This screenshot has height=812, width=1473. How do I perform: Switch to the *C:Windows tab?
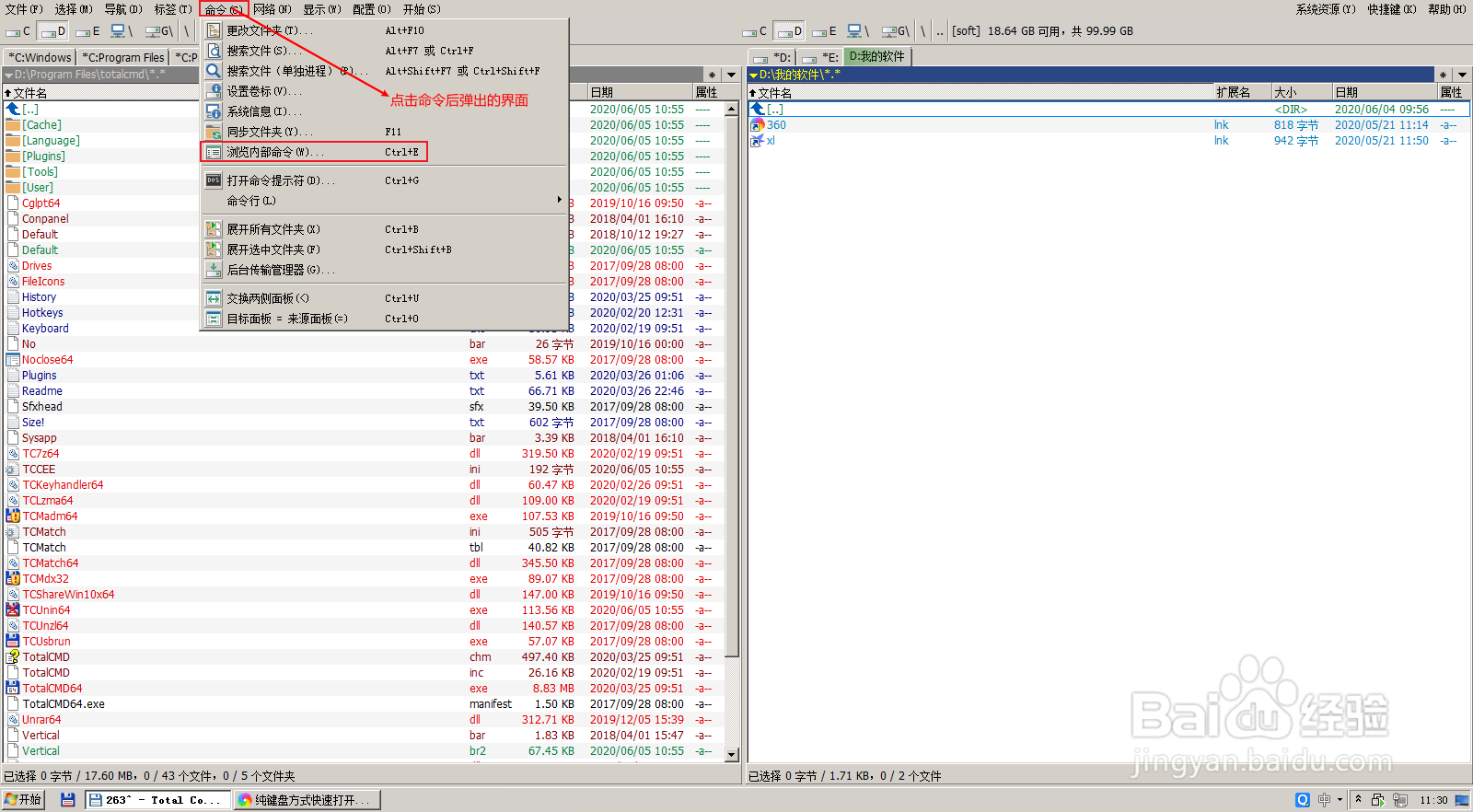pyautogui.click(x=40, y=57)
